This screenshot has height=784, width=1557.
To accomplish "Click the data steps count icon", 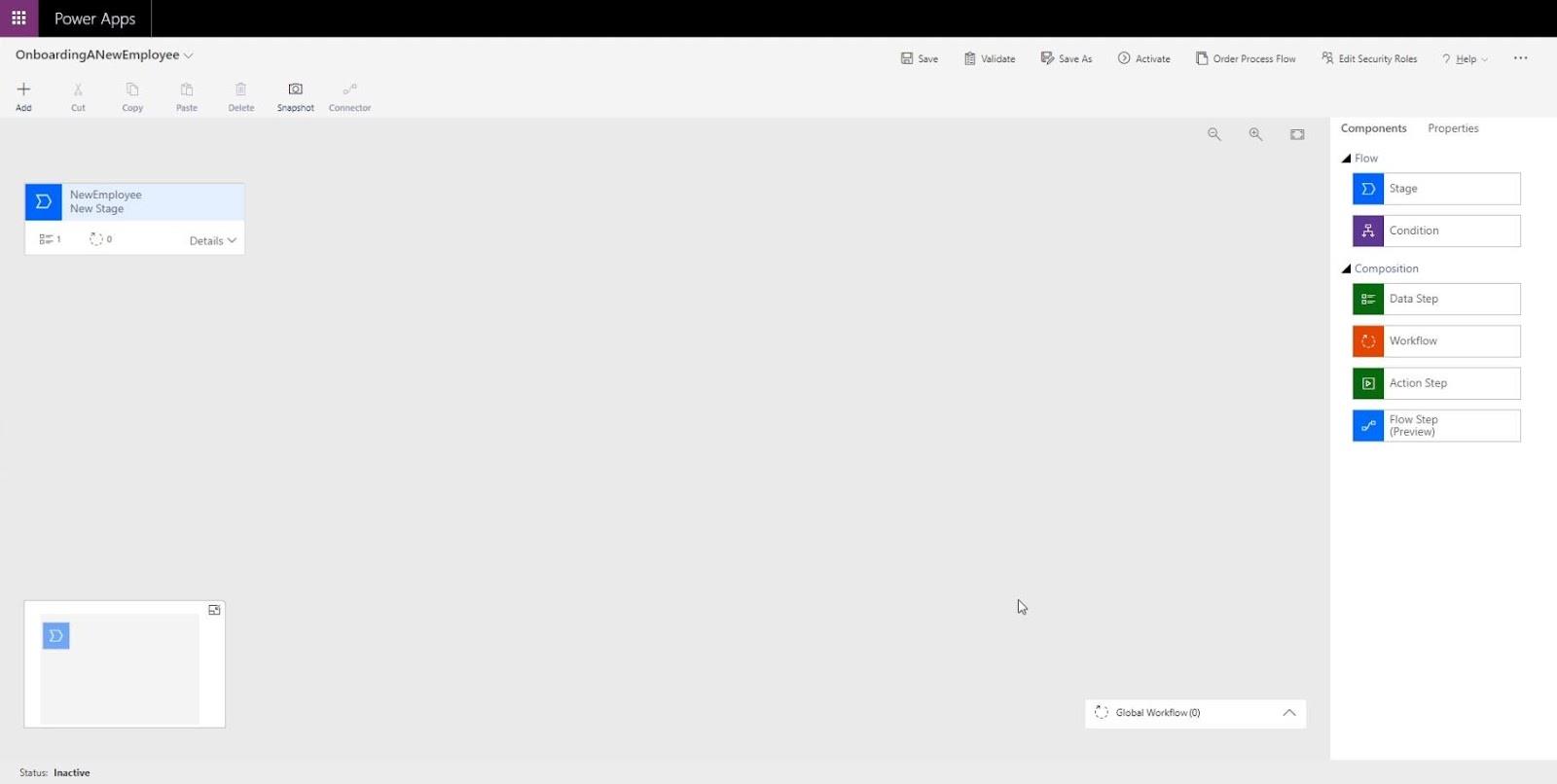I will (x=46, y=239).
